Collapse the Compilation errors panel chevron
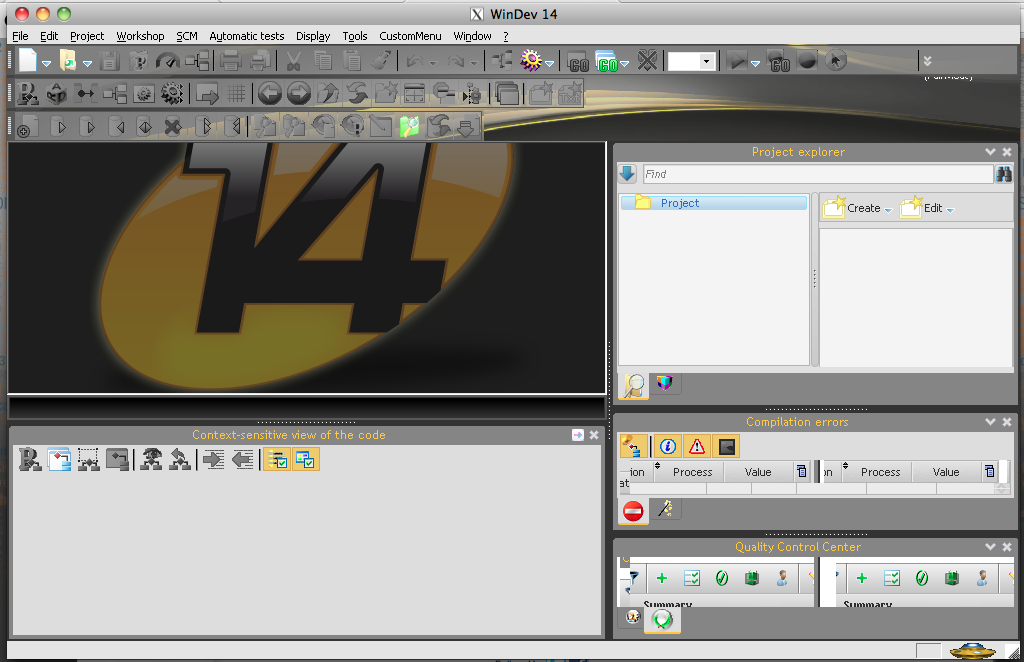Viewport: 1024px width, 662px height. click(990, 422)
